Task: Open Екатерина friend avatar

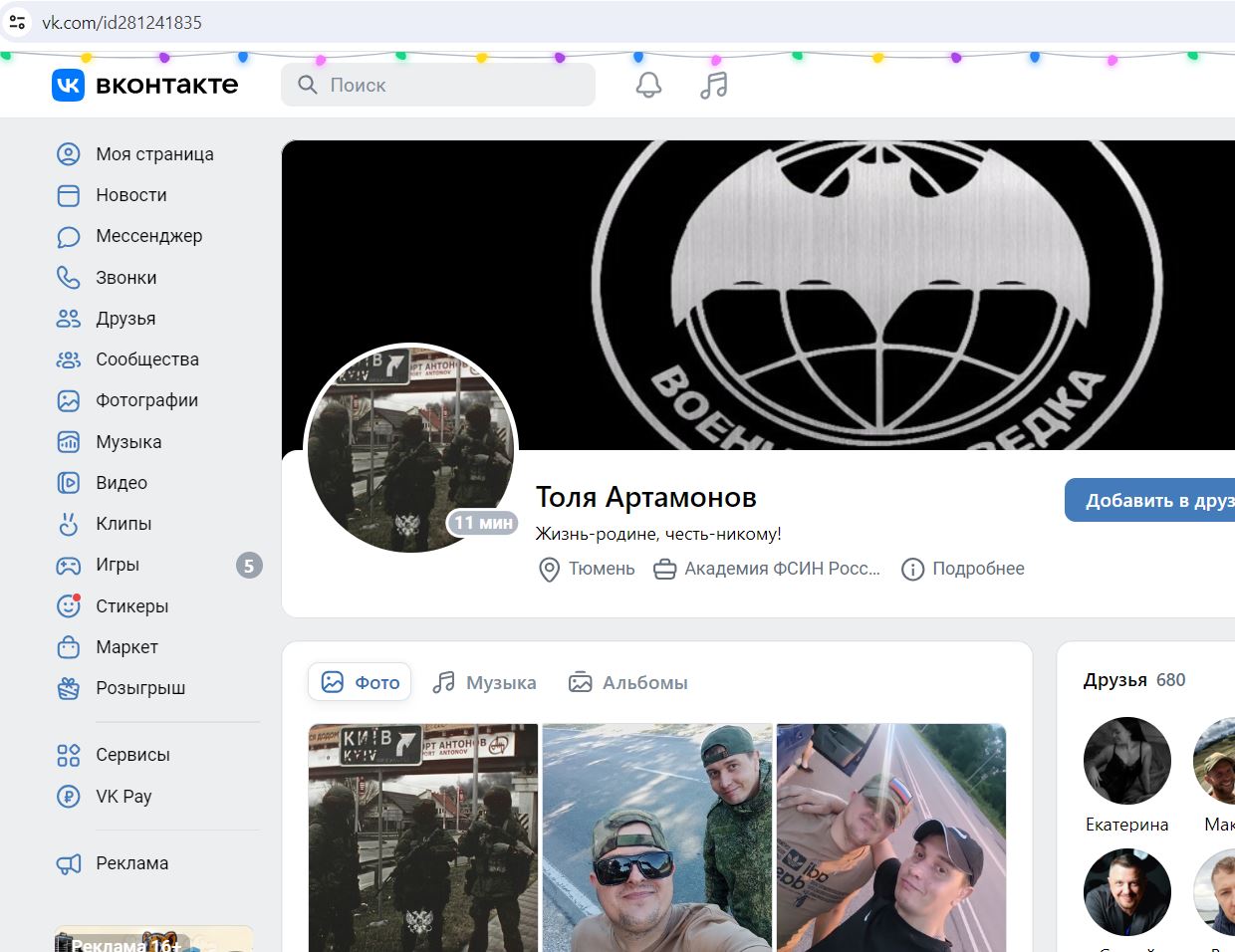Action: tap(1127, 761)
